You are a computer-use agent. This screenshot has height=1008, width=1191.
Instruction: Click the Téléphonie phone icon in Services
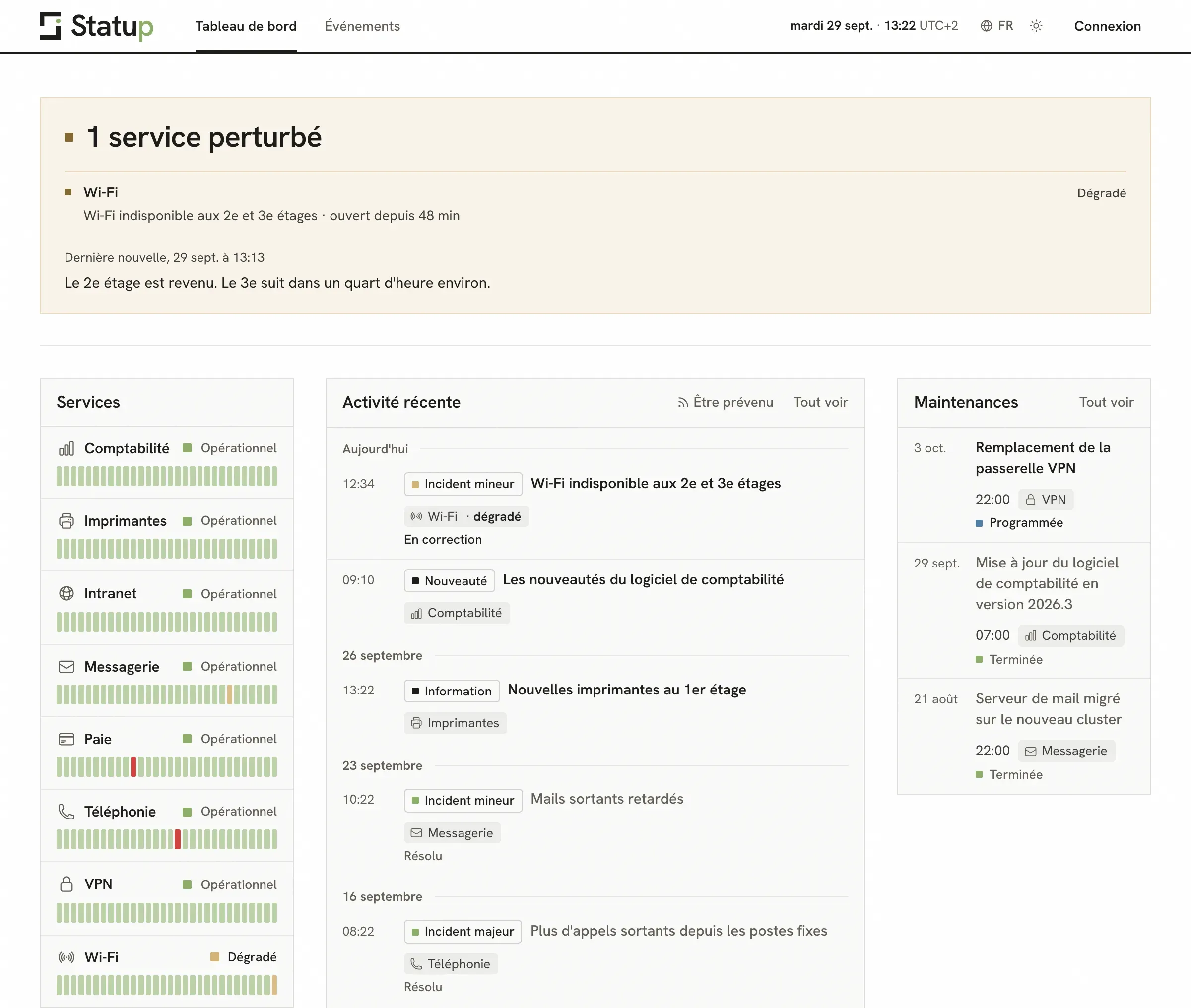[x=66, y=812]
